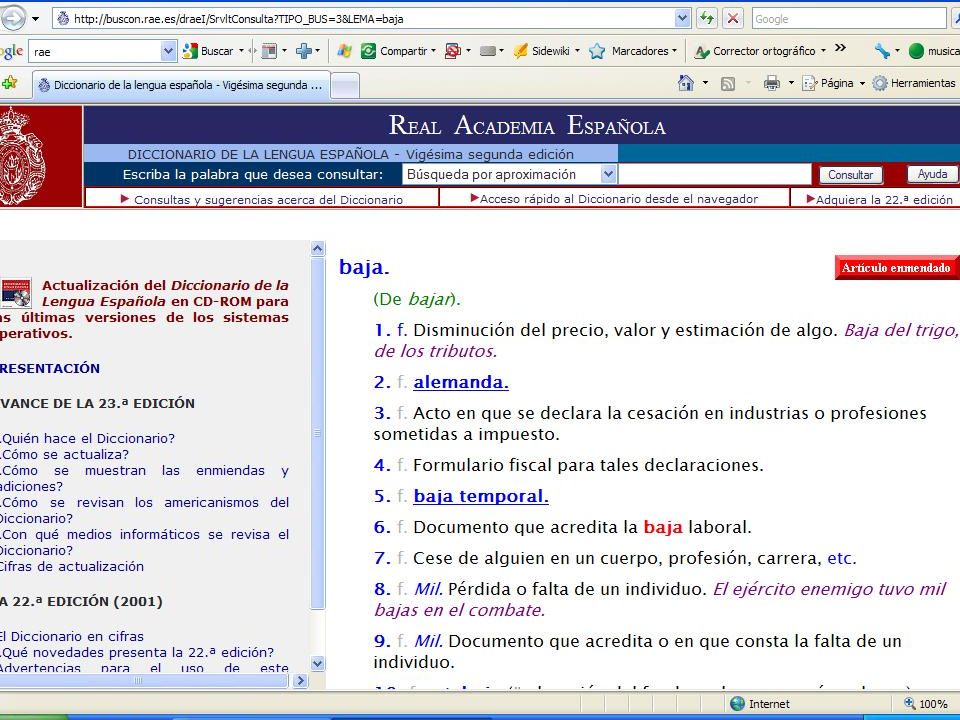This screenshot has width=960, height=720.
Task: Click the Google toolbar search field containing rae
Action: (96, 51)
